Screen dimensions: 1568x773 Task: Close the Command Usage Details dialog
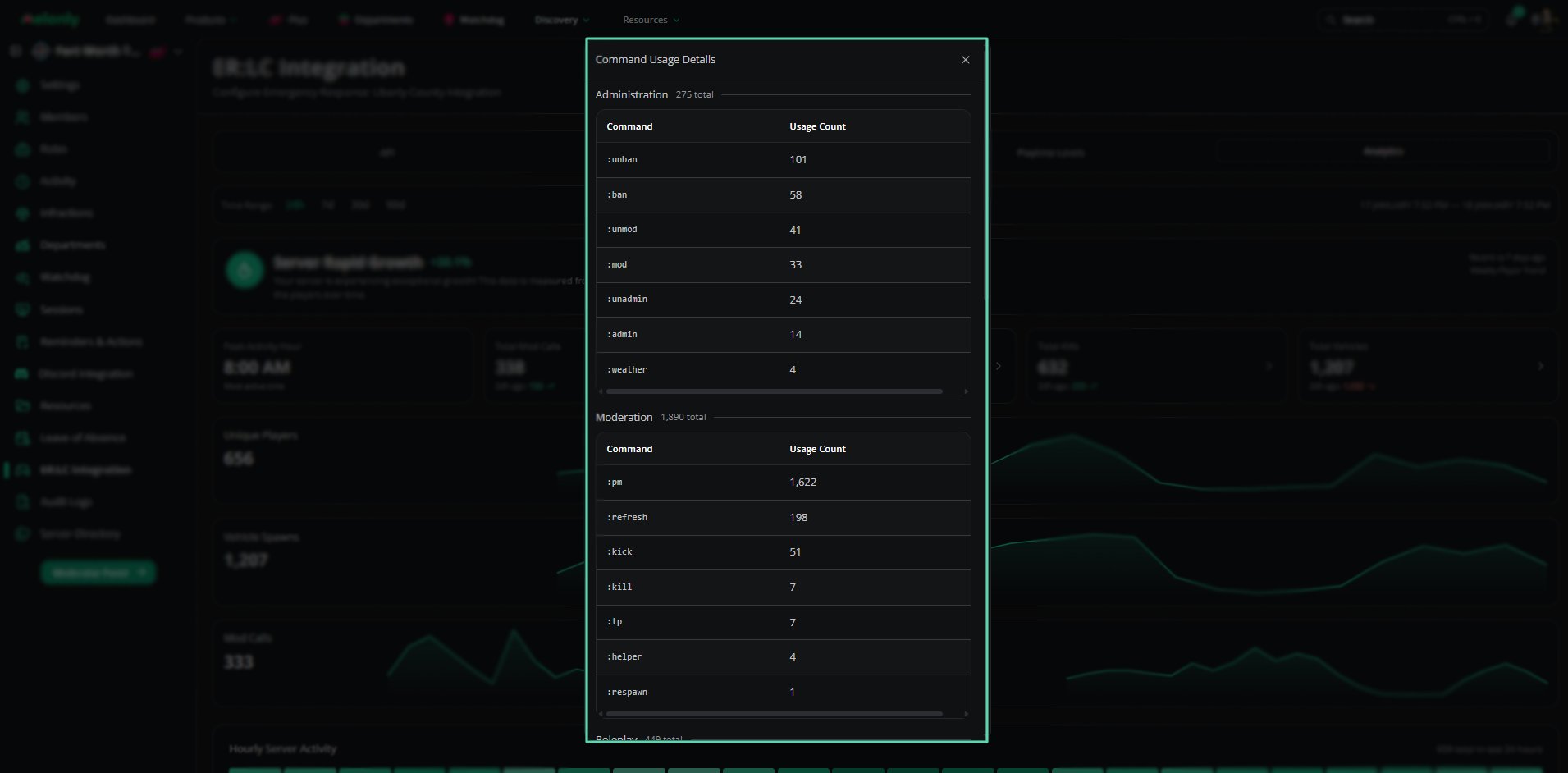point(965,60)
